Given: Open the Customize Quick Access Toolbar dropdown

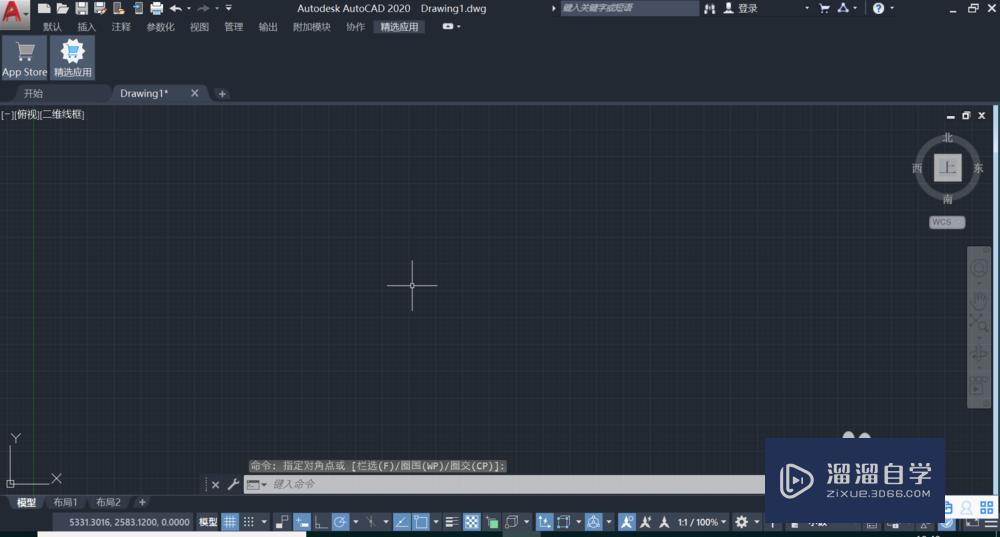Looking at the screenshot, I should [228, 8].
